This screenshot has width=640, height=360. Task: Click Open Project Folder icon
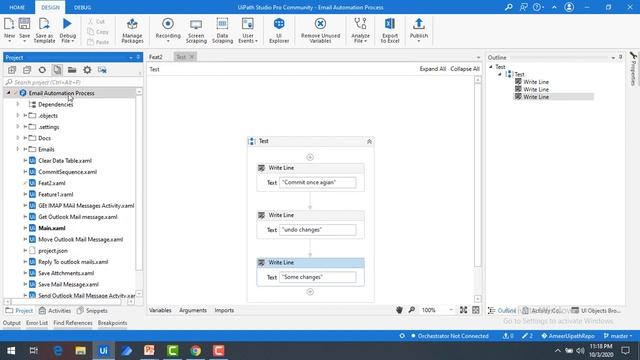[72, 70]
